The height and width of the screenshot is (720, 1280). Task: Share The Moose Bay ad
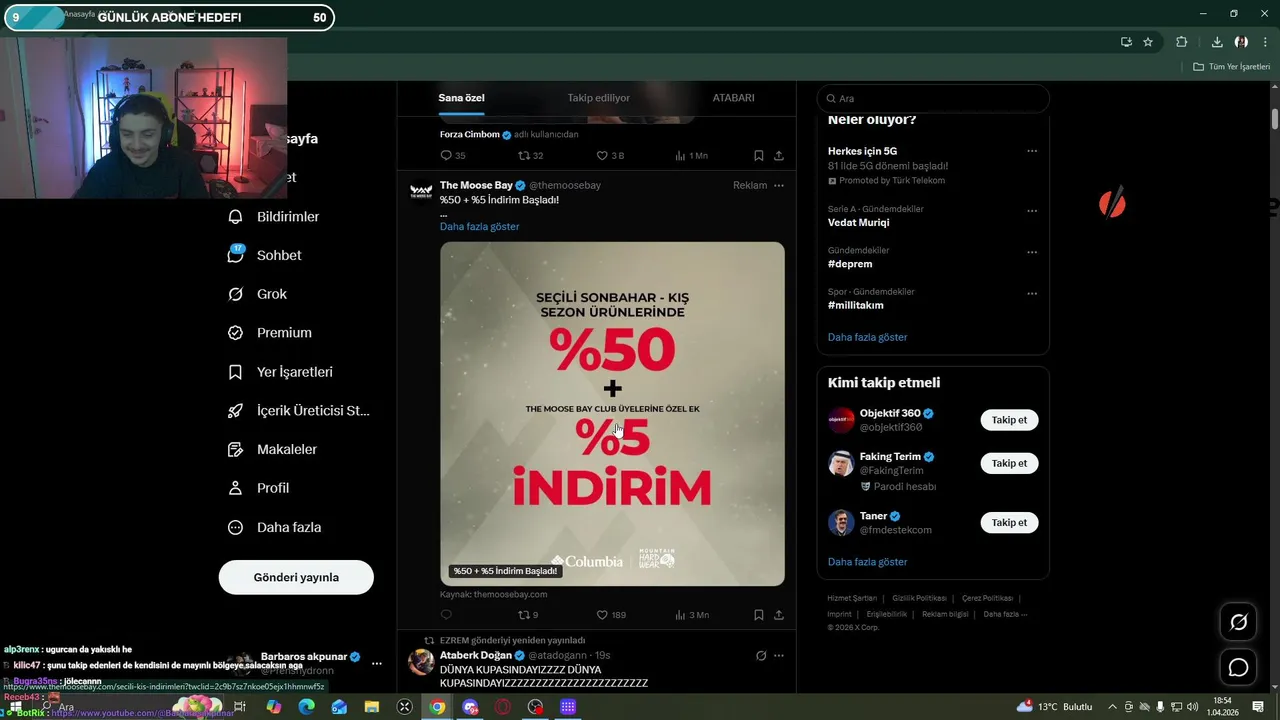(779, 615)
